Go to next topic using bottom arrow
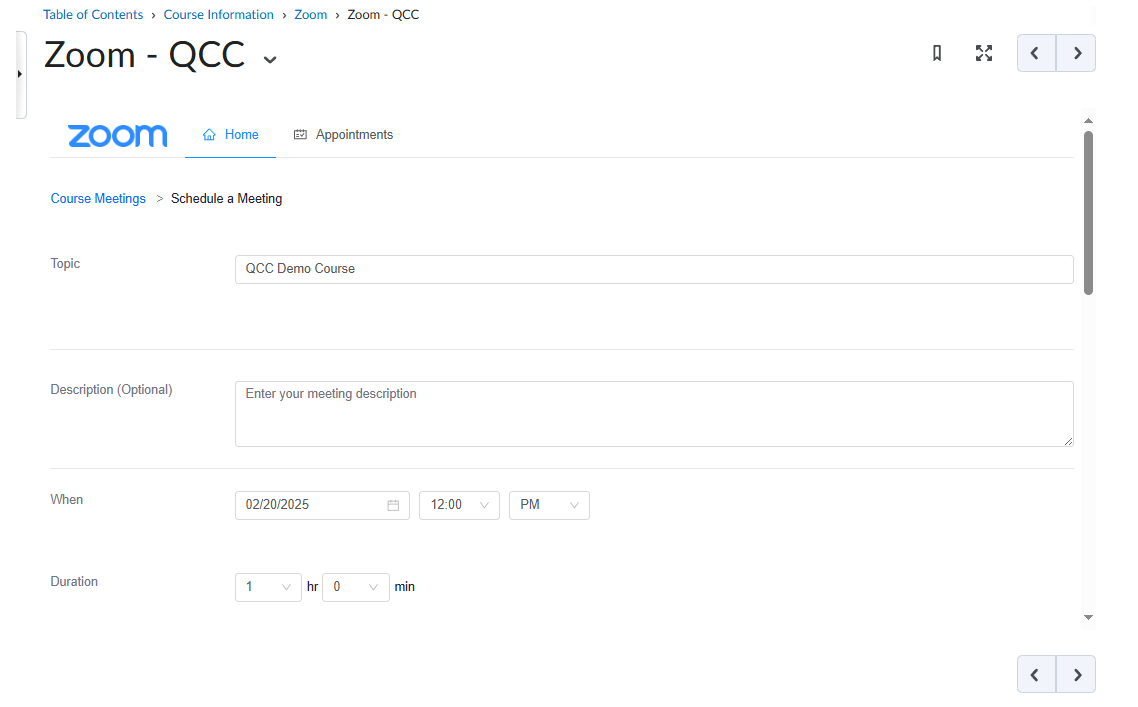The image size is (1138, 707). tap(1076, 674)
